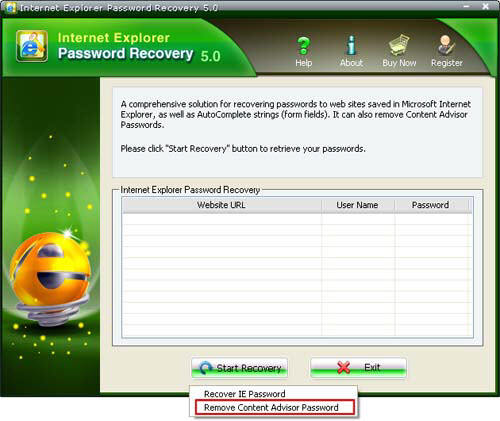
Task: Close the Password Recovery window
Action: [x=486, y=6]
